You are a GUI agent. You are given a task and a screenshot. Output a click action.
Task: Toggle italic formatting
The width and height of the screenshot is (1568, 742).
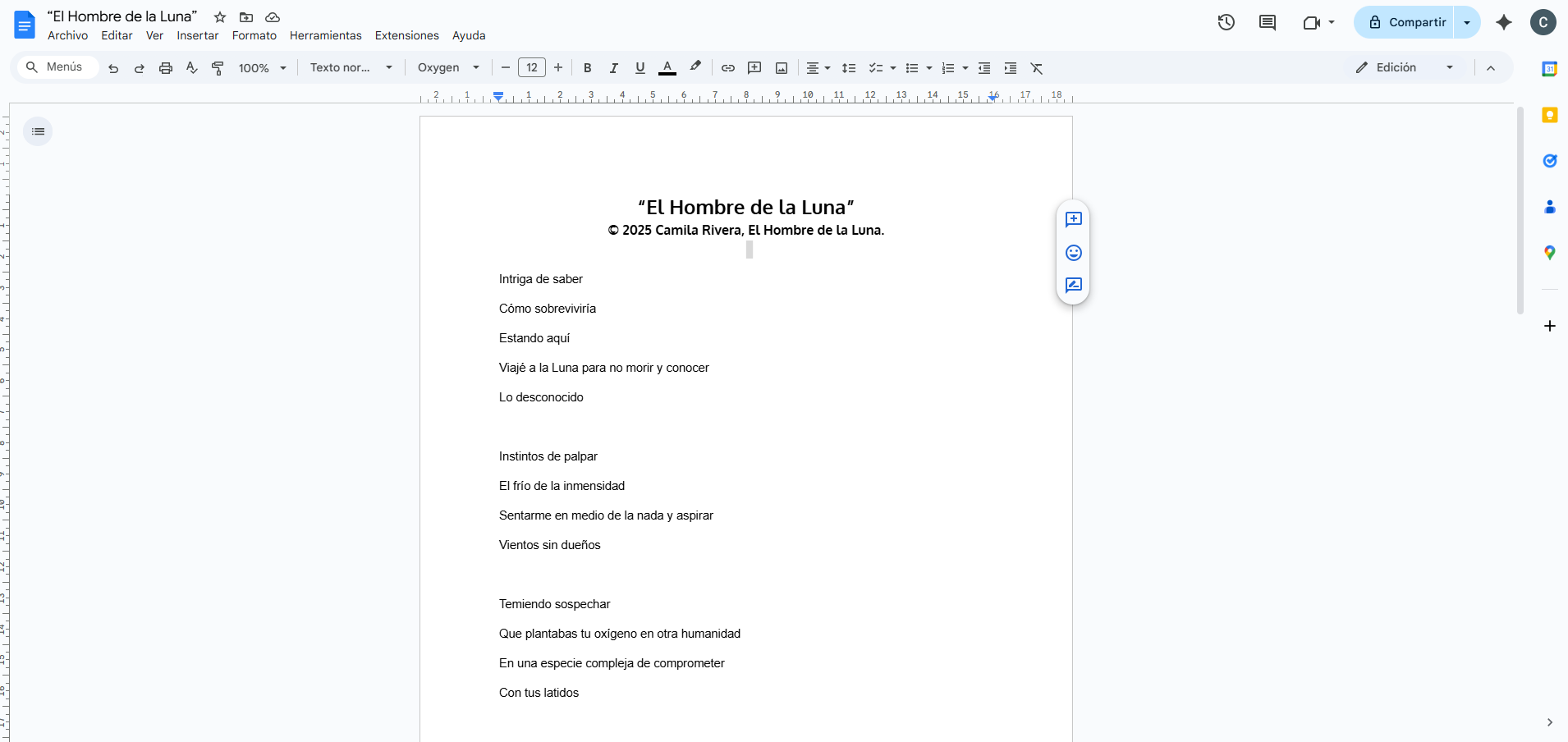(x=613, y=68)
